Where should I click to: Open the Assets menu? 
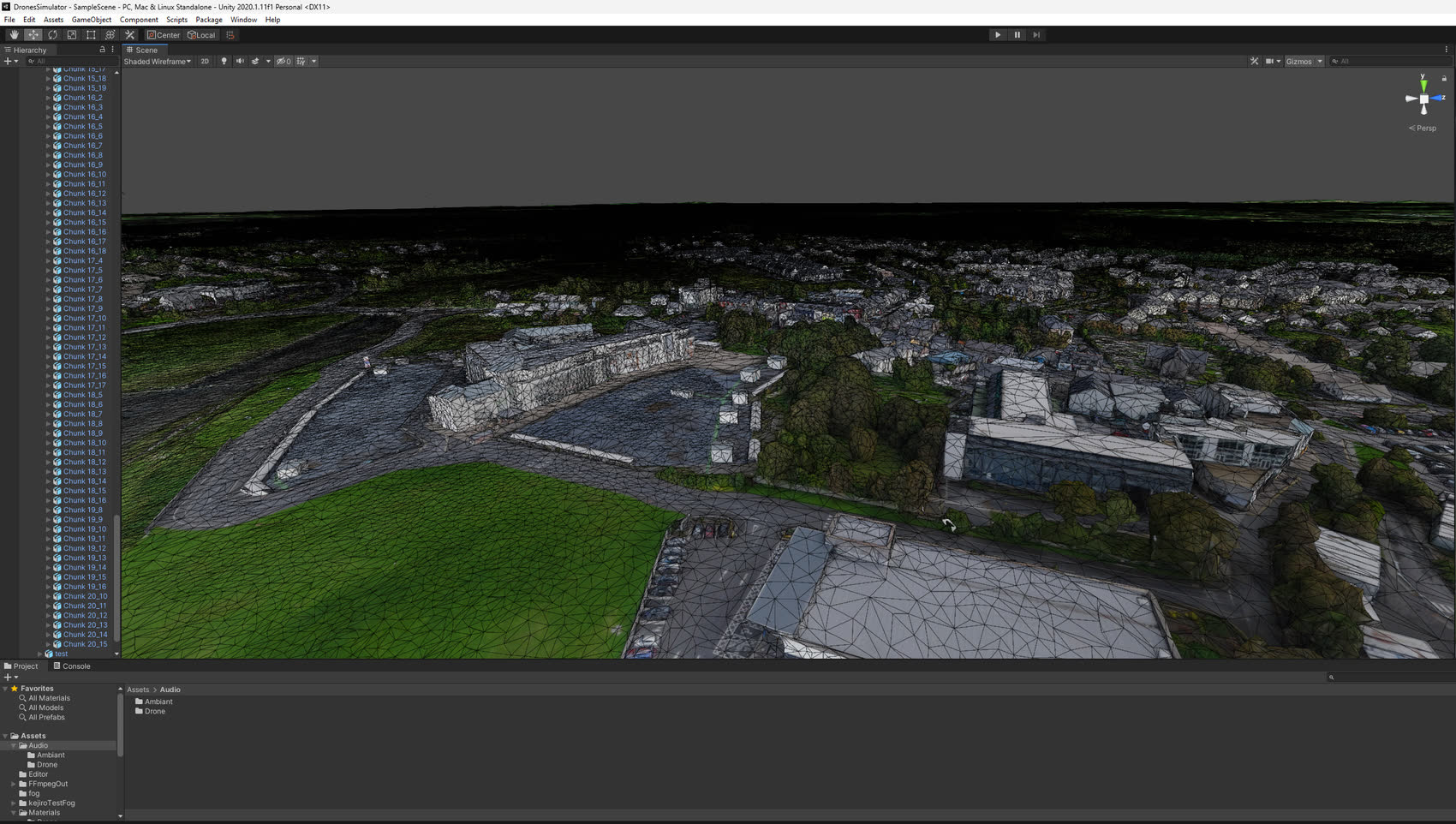53,20
